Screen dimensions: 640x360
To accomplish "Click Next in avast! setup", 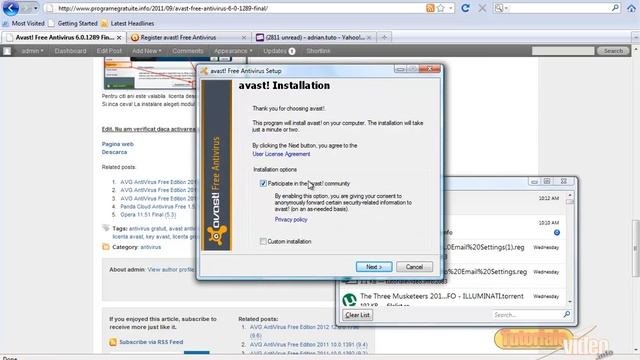I will [x=374, y=267].
